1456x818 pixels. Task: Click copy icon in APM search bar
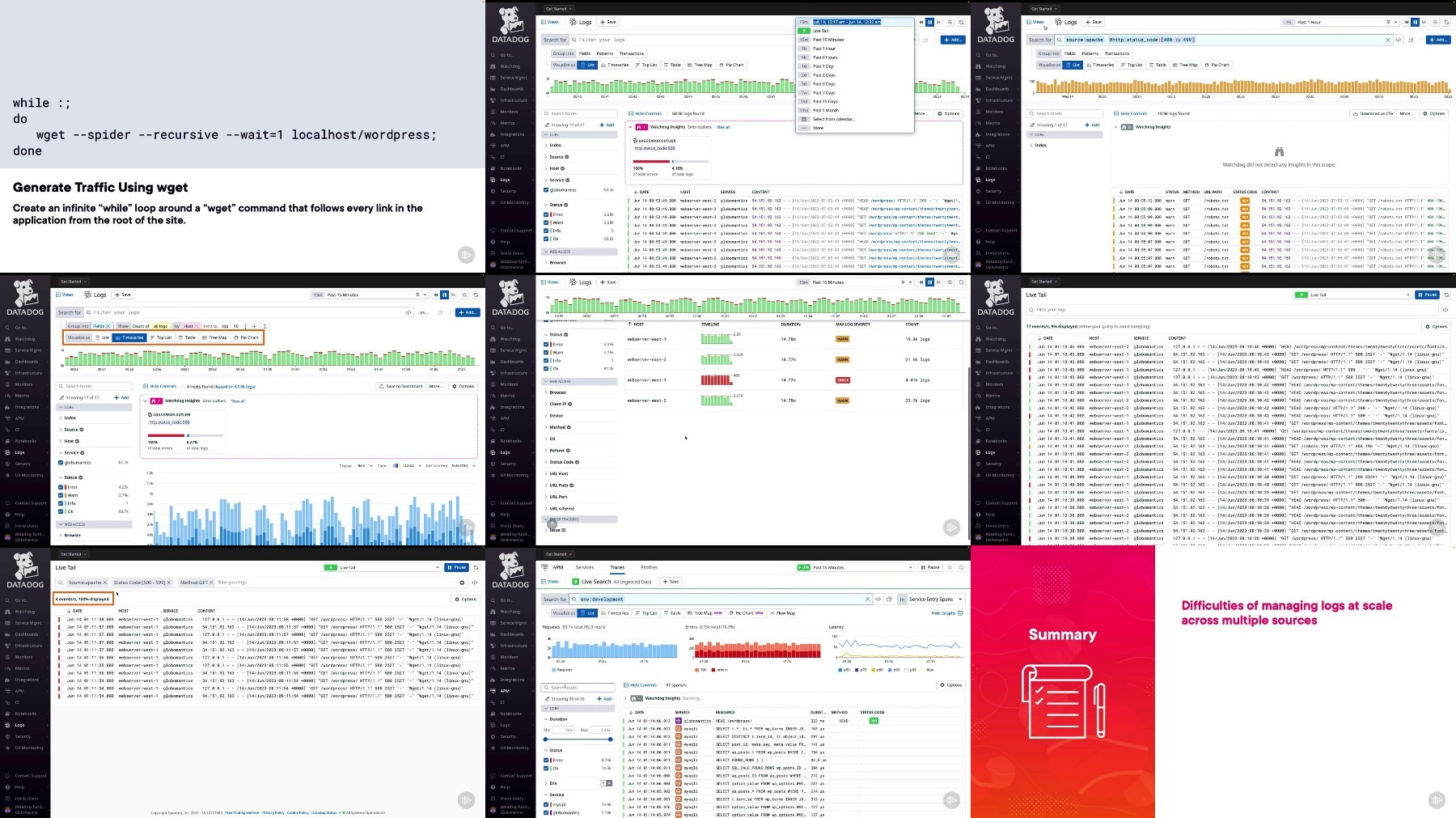click(x=889, y=600)
